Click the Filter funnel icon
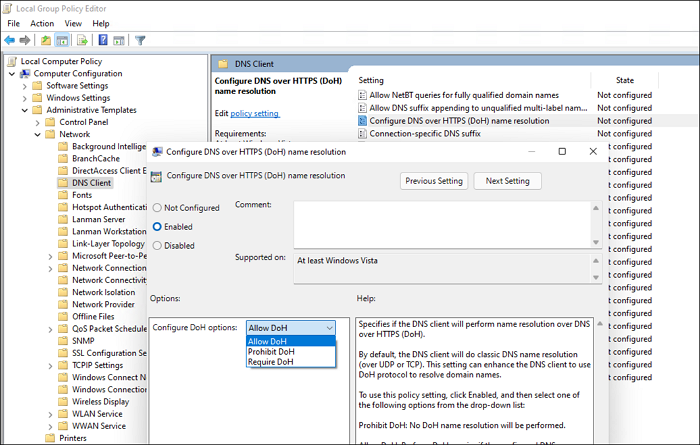 click(x=140, y=40)
